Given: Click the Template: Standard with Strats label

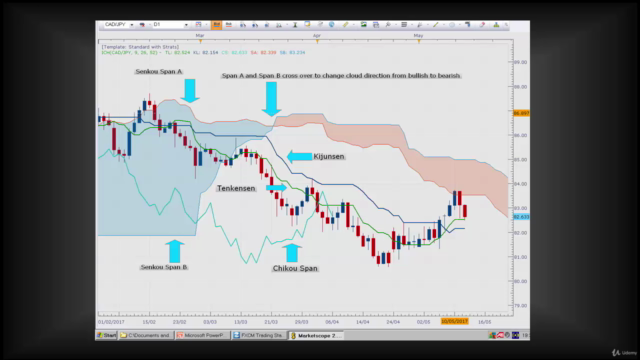Looking at the screenshot, I should point(140,47).
